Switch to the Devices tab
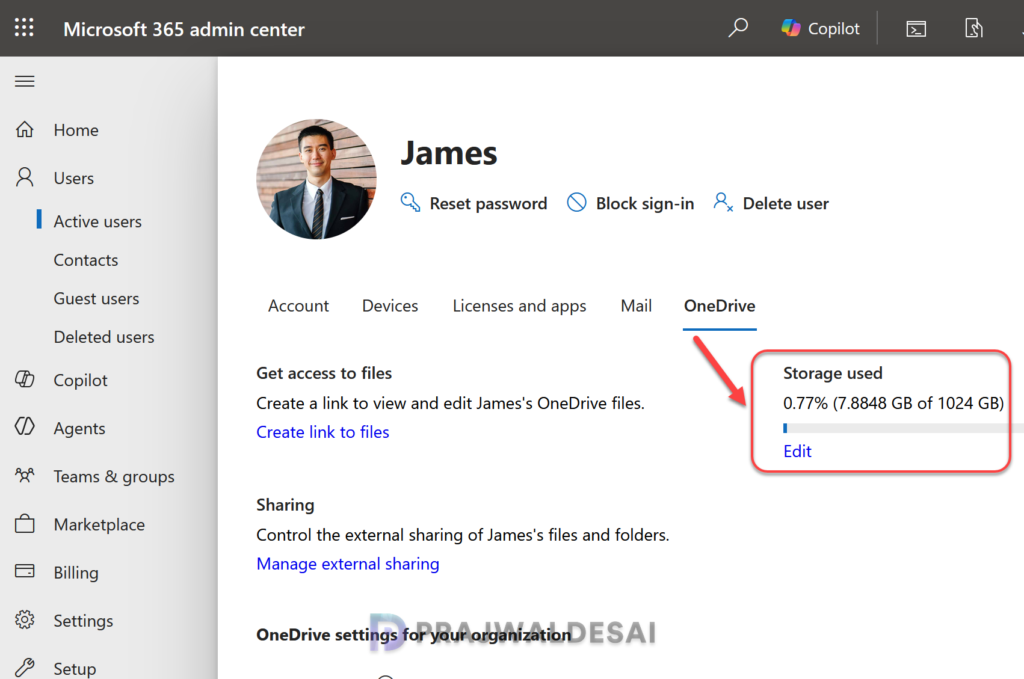Viewport: 1024px width, 679px height. click(390, 306)
